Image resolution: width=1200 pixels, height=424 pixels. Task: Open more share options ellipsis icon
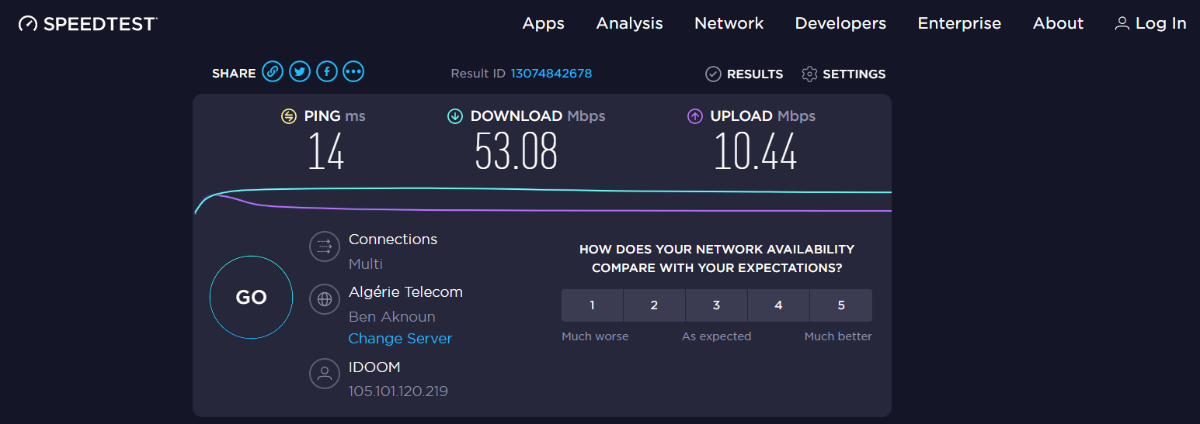coord(353,72)
